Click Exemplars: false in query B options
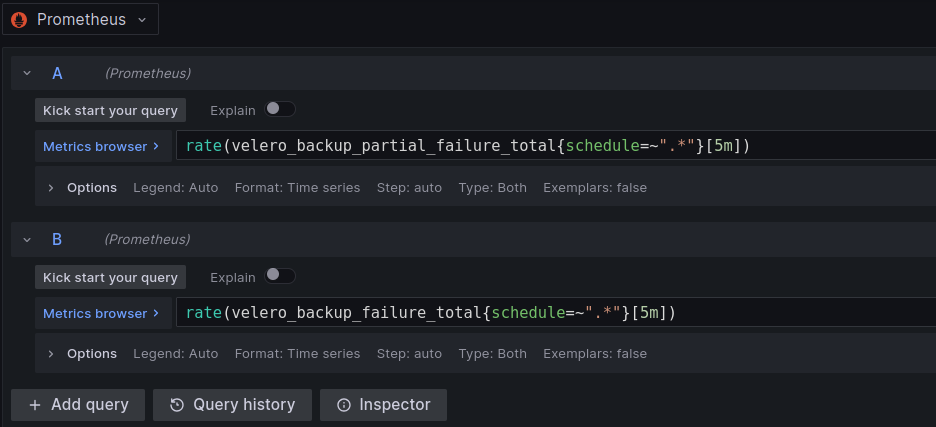The height and width of the screenshot is (427, 936). 595,354
